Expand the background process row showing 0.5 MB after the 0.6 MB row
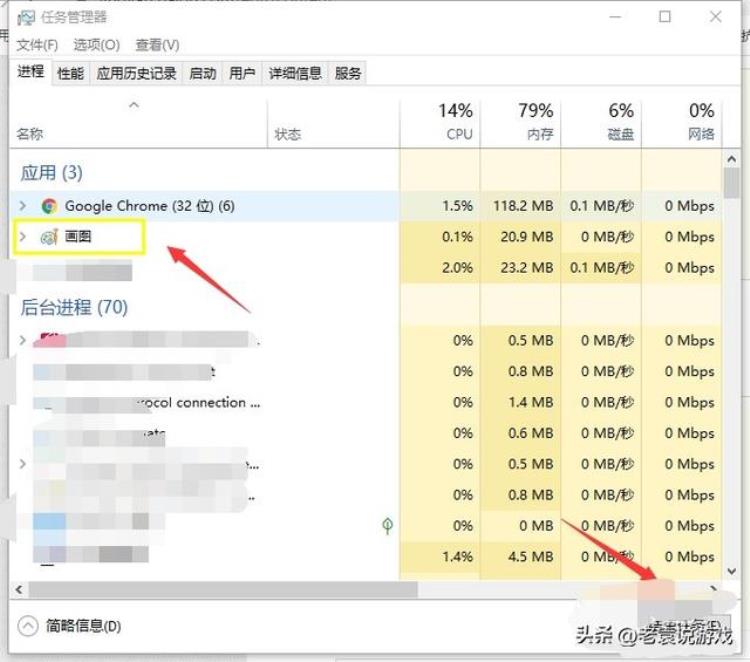Image resolution: width=750 pixels, height=662 pixels. coord(22,464)
